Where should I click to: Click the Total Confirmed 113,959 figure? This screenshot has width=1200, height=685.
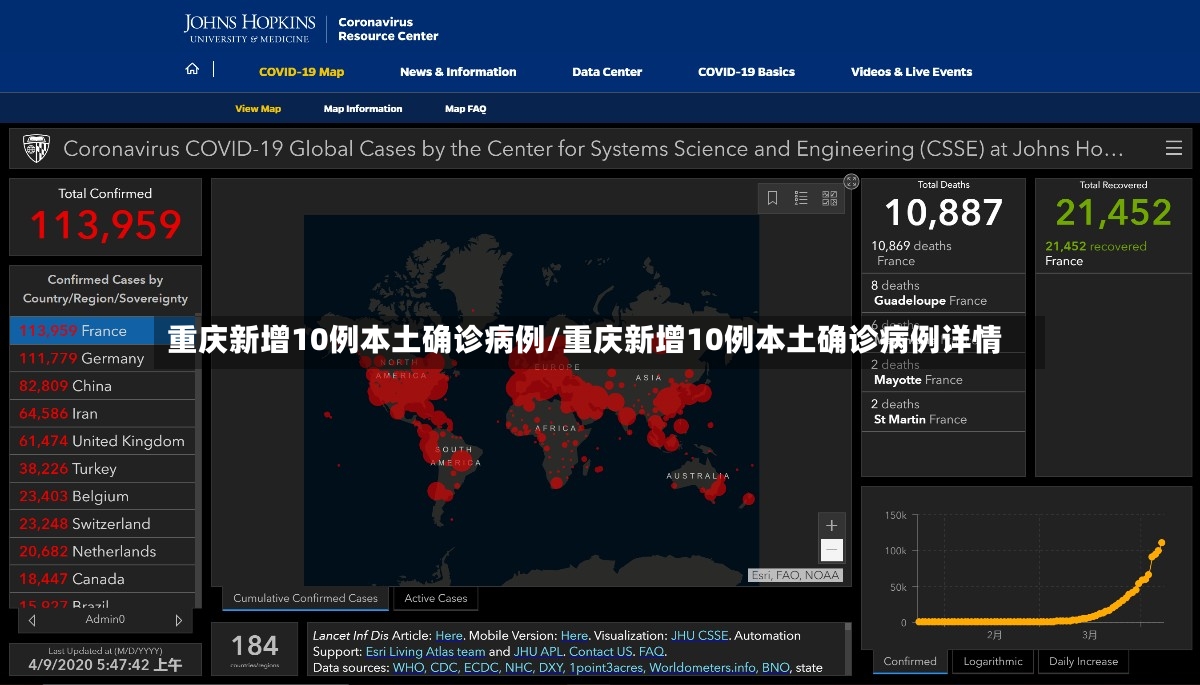point(105,225)
